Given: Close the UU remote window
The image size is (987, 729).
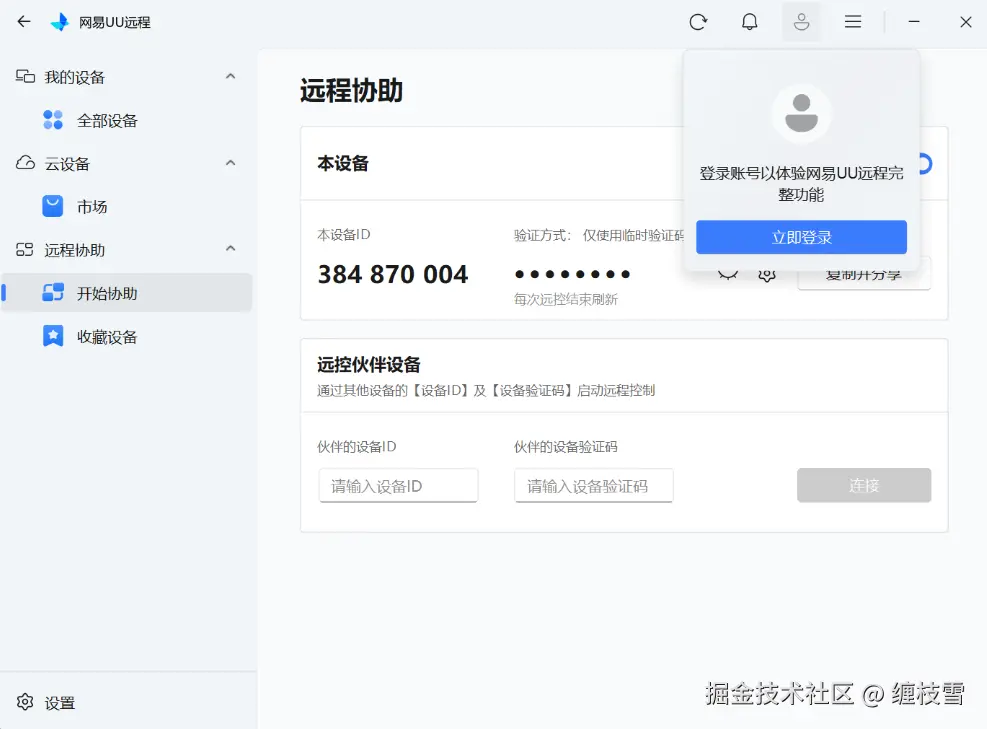Looking at the screenshot, I should [966, 22].
